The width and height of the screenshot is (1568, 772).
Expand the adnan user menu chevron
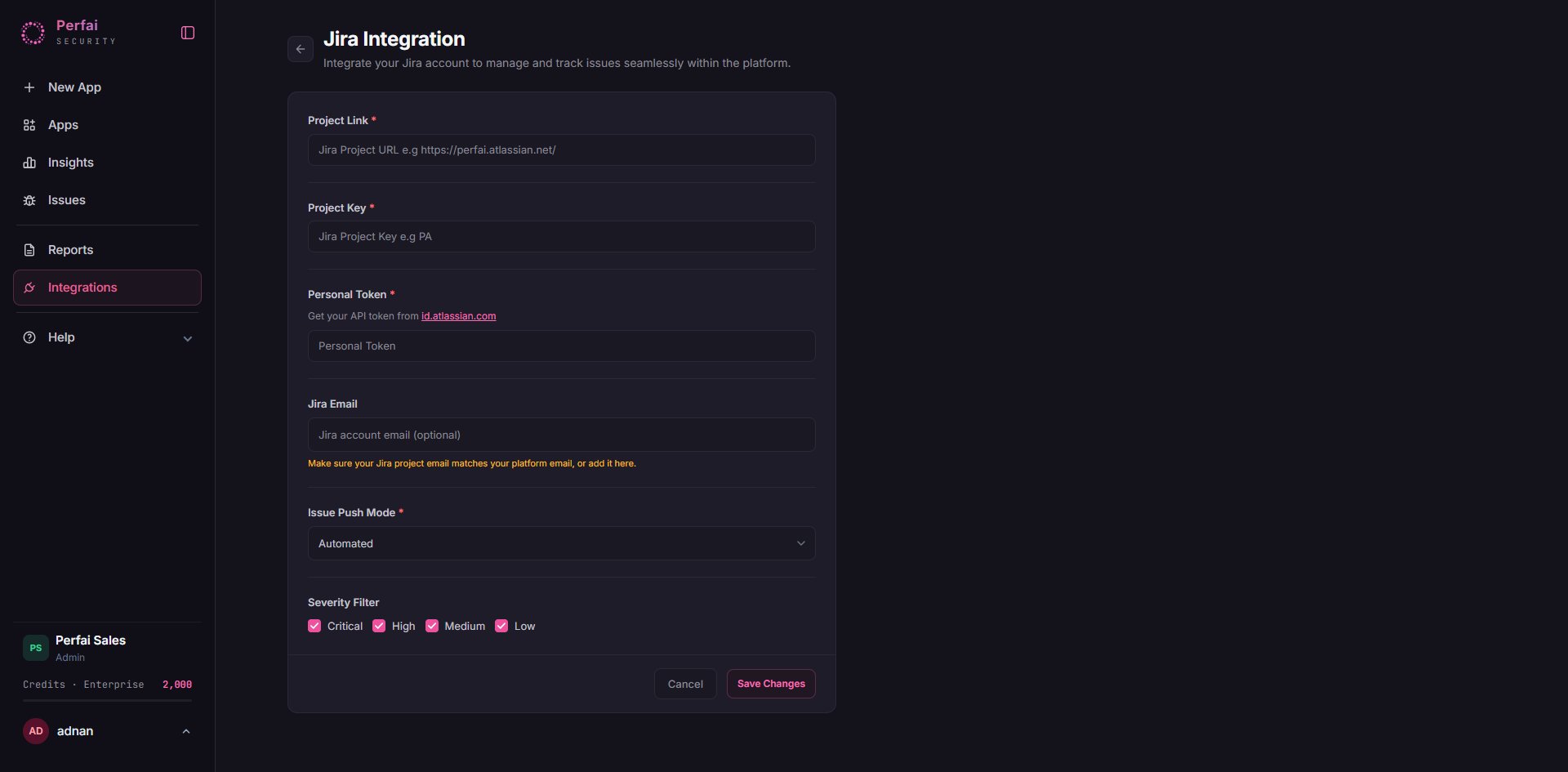(x=186, y=731)
